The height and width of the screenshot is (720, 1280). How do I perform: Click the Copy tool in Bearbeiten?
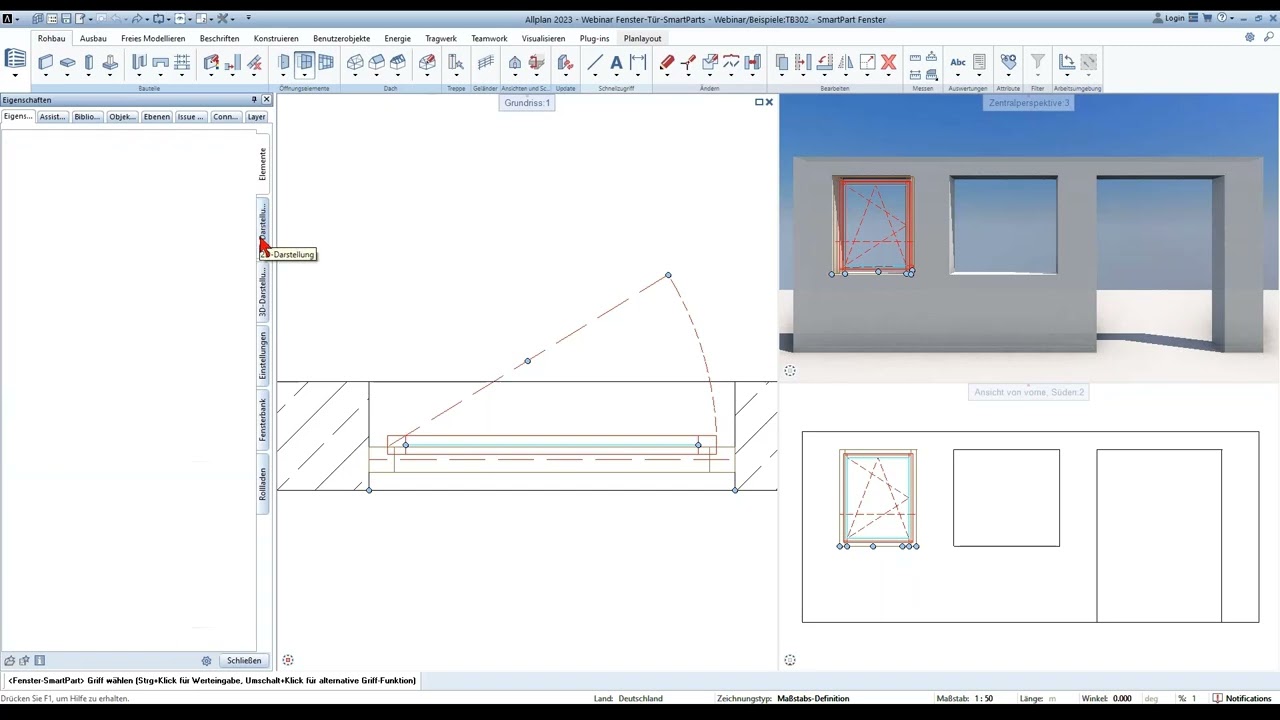coord(782,62)
